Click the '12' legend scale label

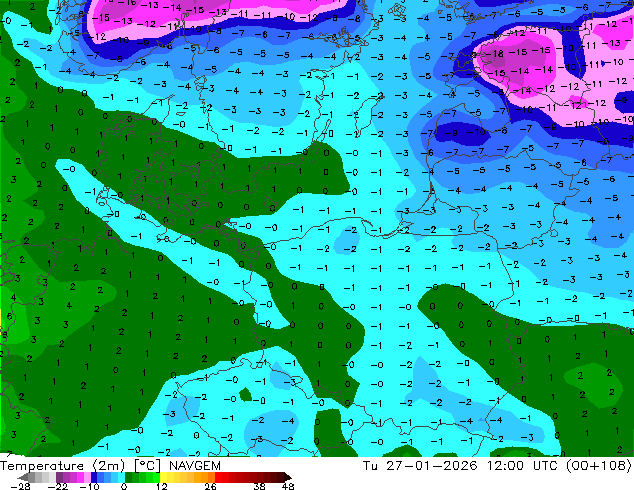coord(162,486)
